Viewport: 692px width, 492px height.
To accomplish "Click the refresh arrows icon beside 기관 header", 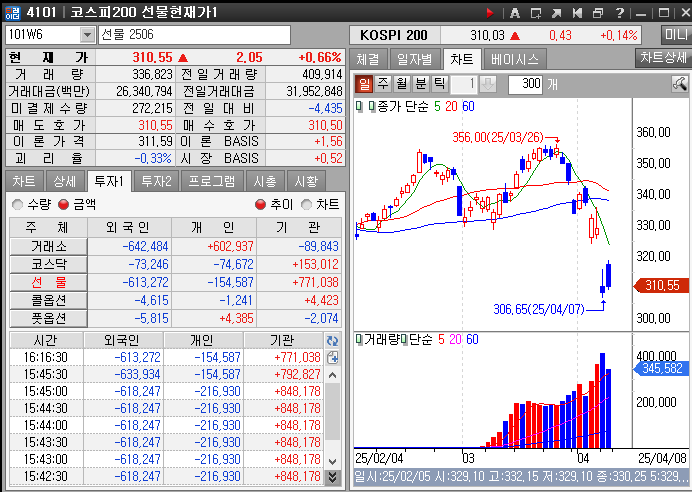I will [332, 340].
